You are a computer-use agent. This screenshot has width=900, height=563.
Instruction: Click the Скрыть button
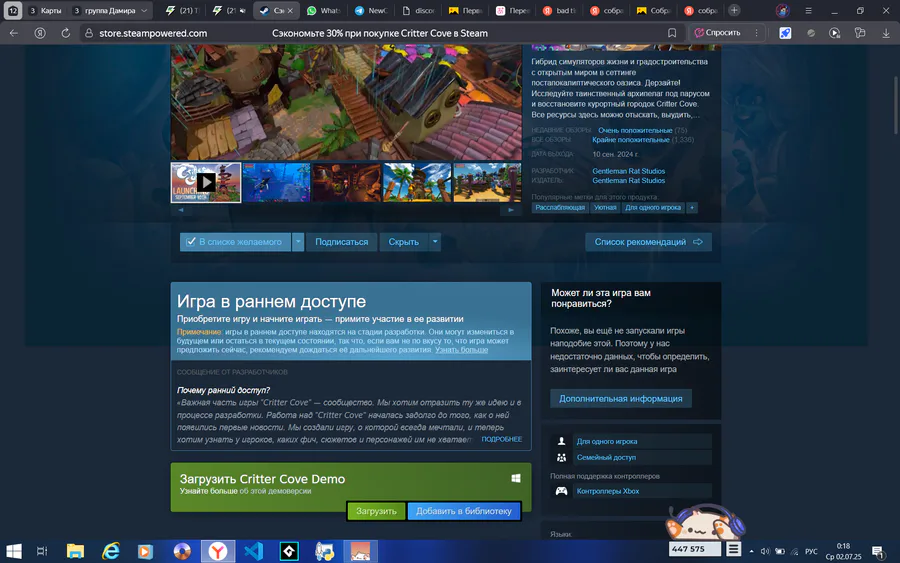404,242
